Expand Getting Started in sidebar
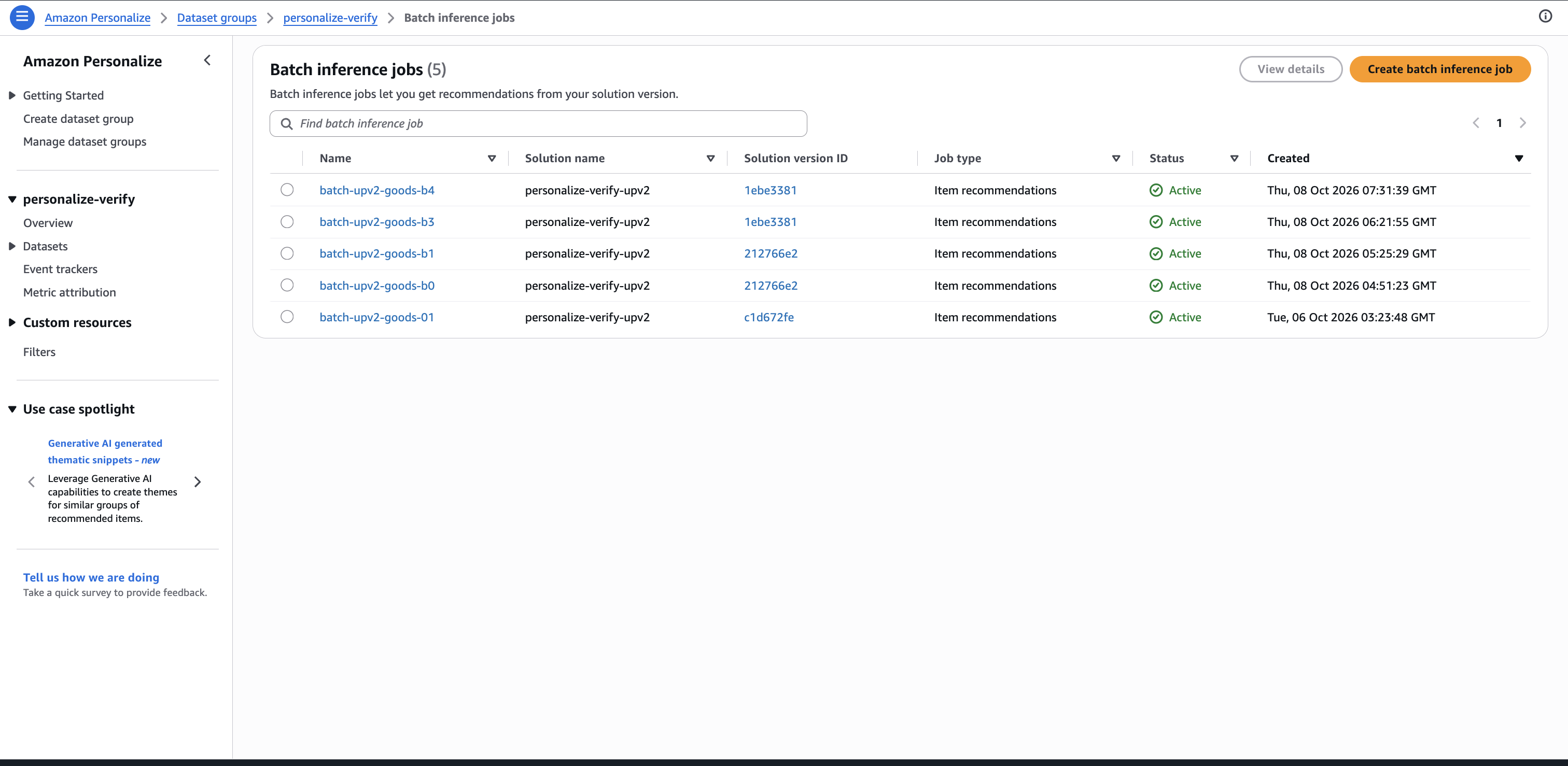This screenshot has width=1568, height=766. 11,95
